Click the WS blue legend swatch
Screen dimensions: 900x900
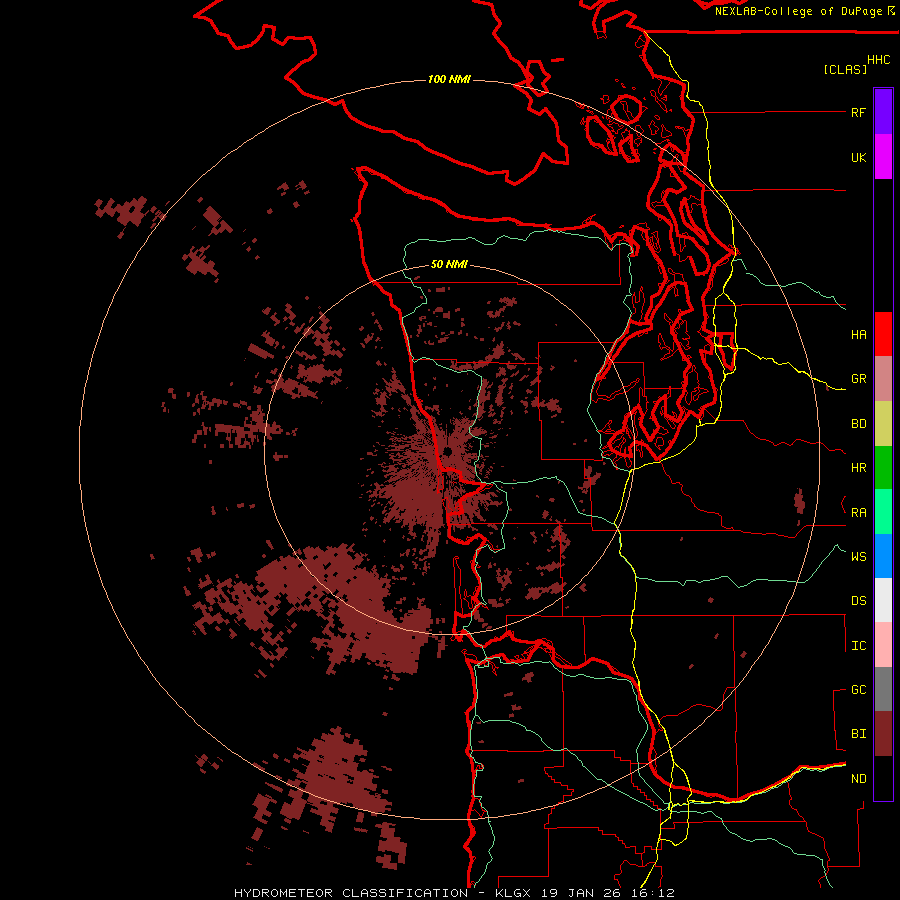(883, 556)
